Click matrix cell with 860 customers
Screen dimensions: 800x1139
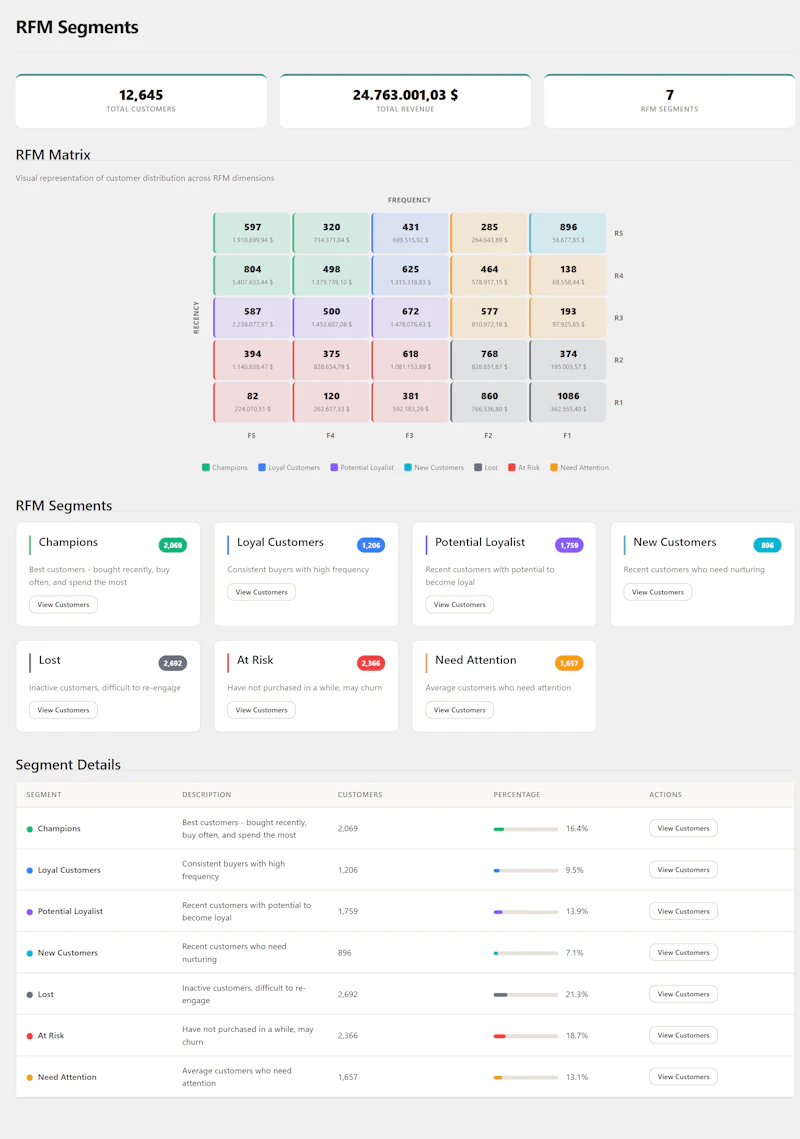click(489, 402)
